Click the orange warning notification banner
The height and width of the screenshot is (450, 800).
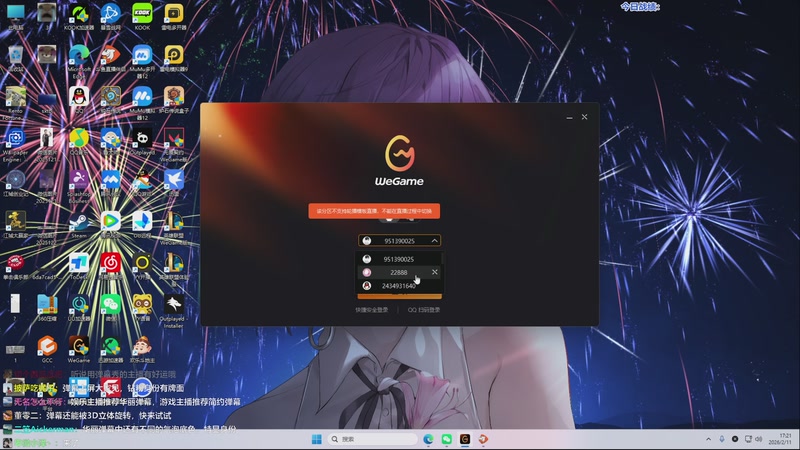click(374, 211)
